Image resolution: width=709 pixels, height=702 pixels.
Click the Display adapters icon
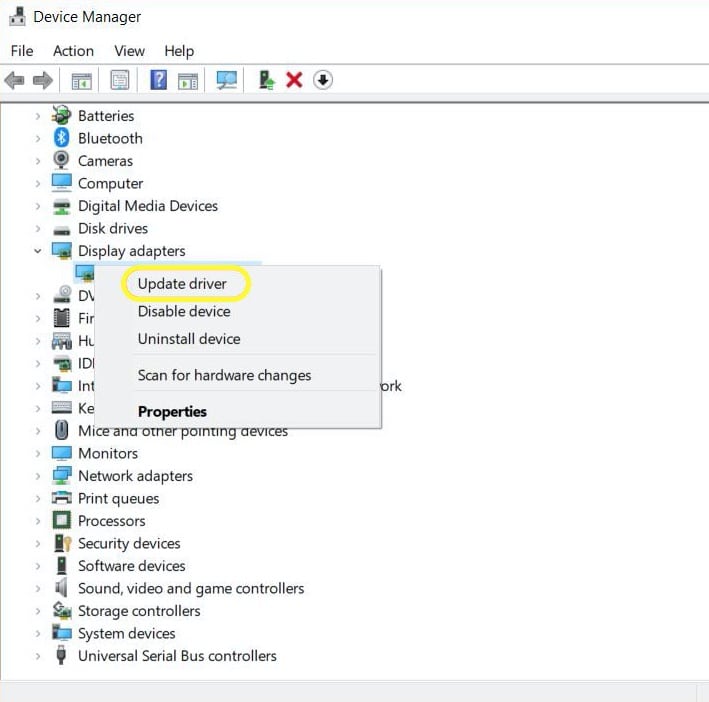61,251
